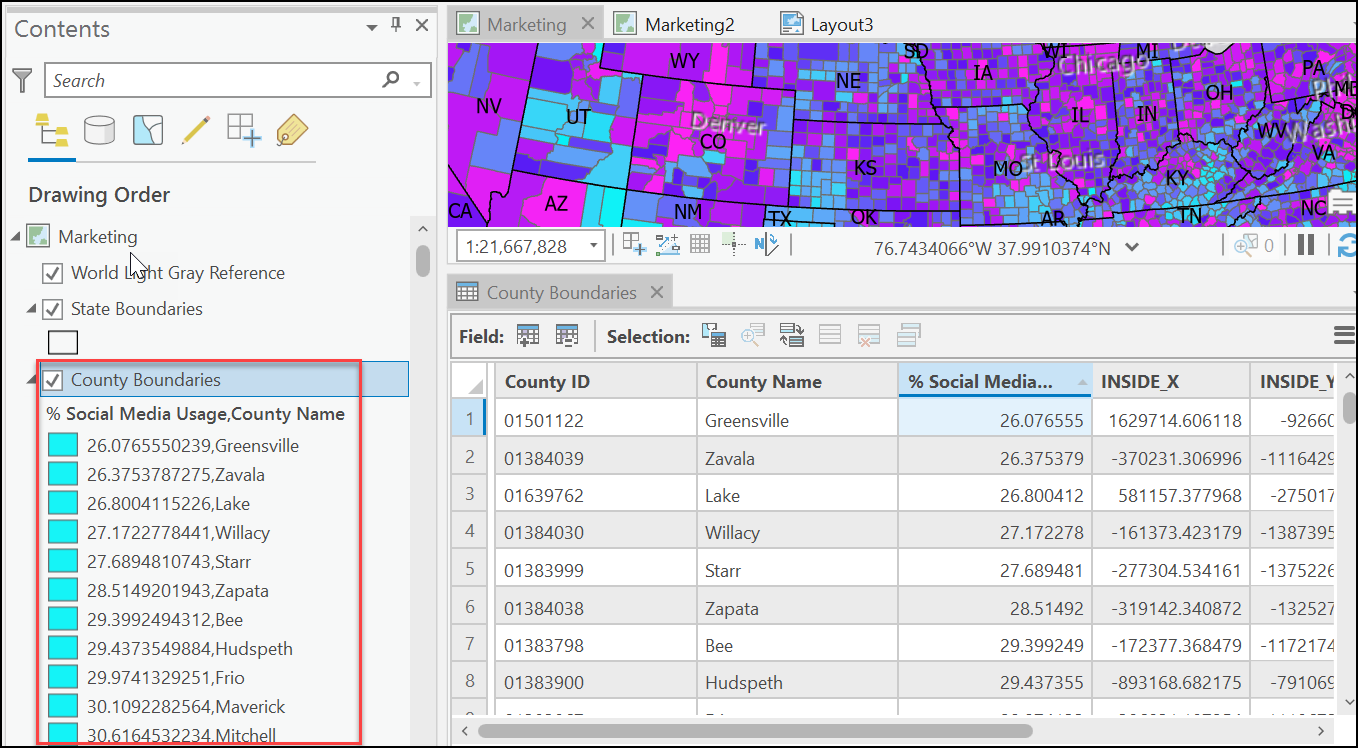Select the Marketing map in Contents
The image size is (1358, 748).
pyautogui.click(x=98, y=237)
